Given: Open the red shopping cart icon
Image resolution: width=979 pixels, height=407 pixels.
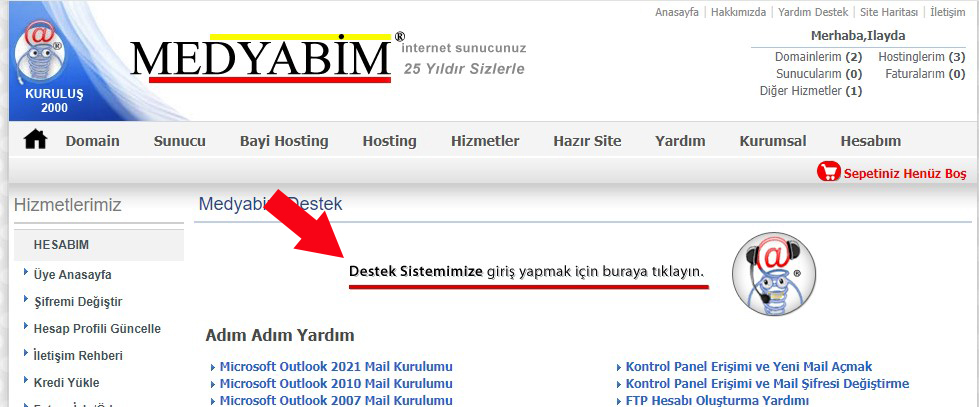Looking at the screenshot, I should [829, 172].
